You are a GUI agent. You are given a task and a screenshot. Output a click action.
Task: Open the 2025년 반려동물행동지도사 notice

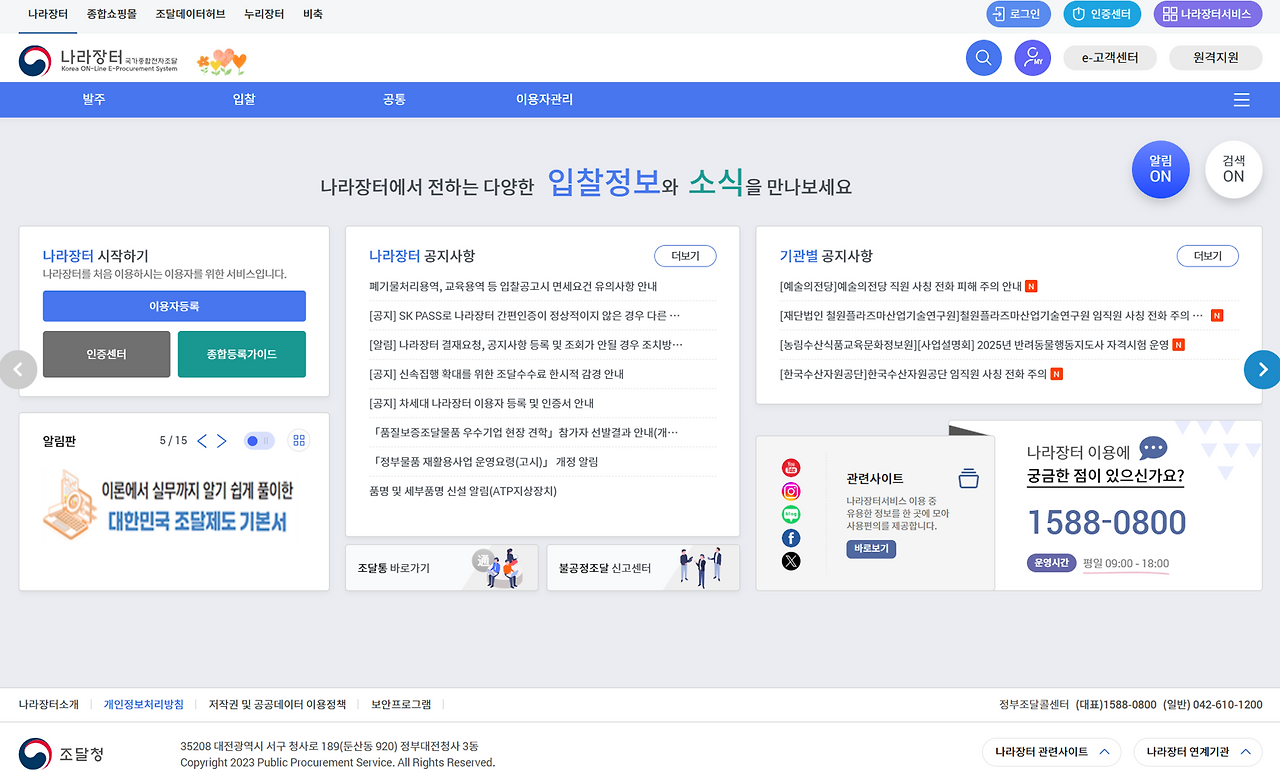pyautogui.click(x=974, y=344)
